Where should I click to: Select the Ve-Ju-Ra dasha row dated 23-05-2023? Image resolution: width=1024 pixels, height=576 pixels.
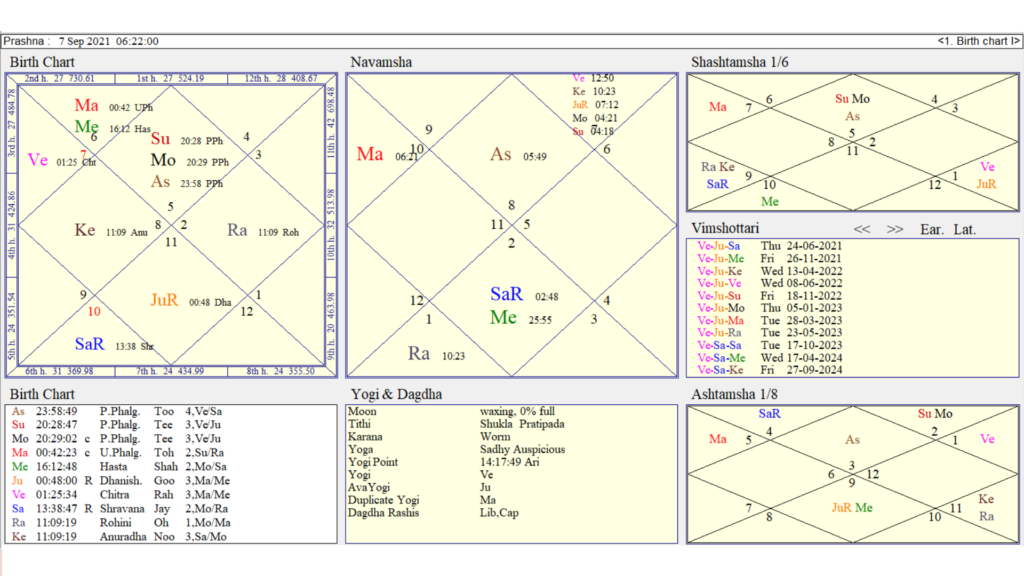click(769, 332)
